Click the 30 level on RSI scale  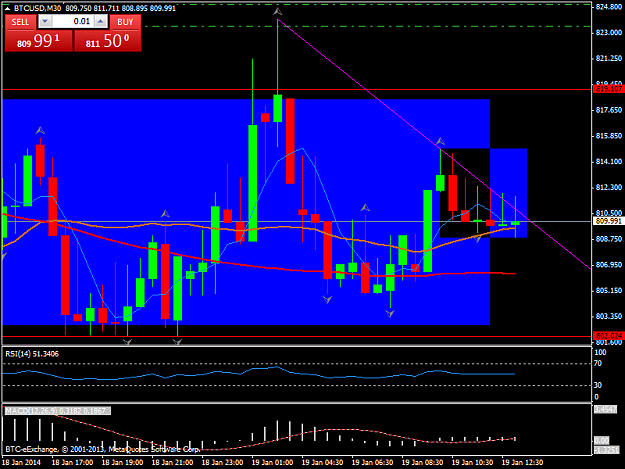click(x=597, y=385)
